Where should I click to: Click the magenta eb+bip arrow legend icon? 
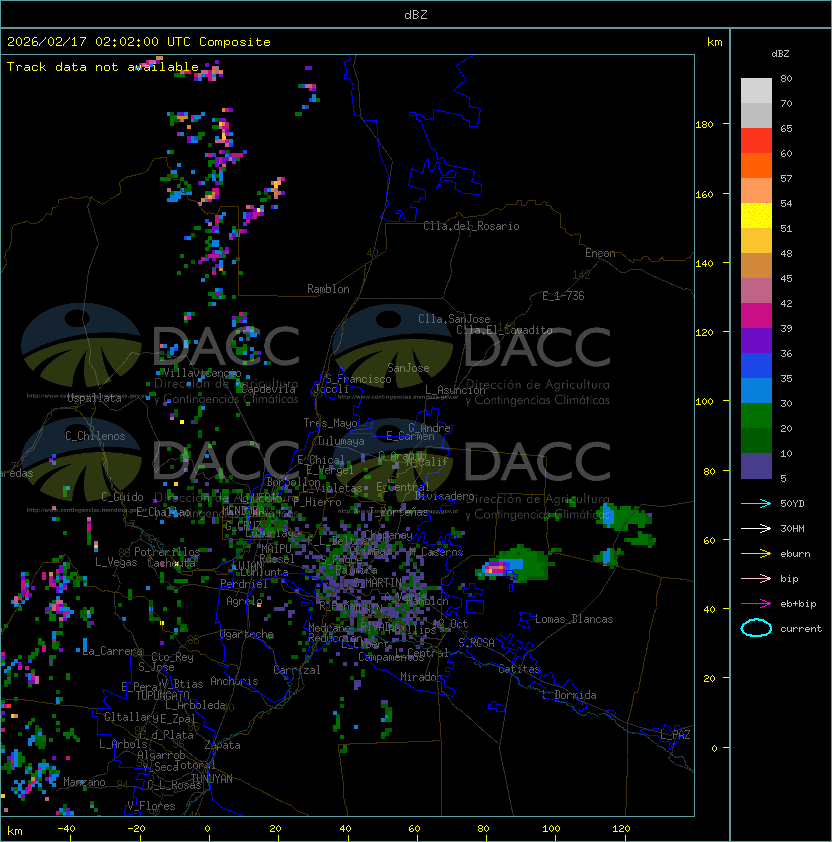[756, 604]
